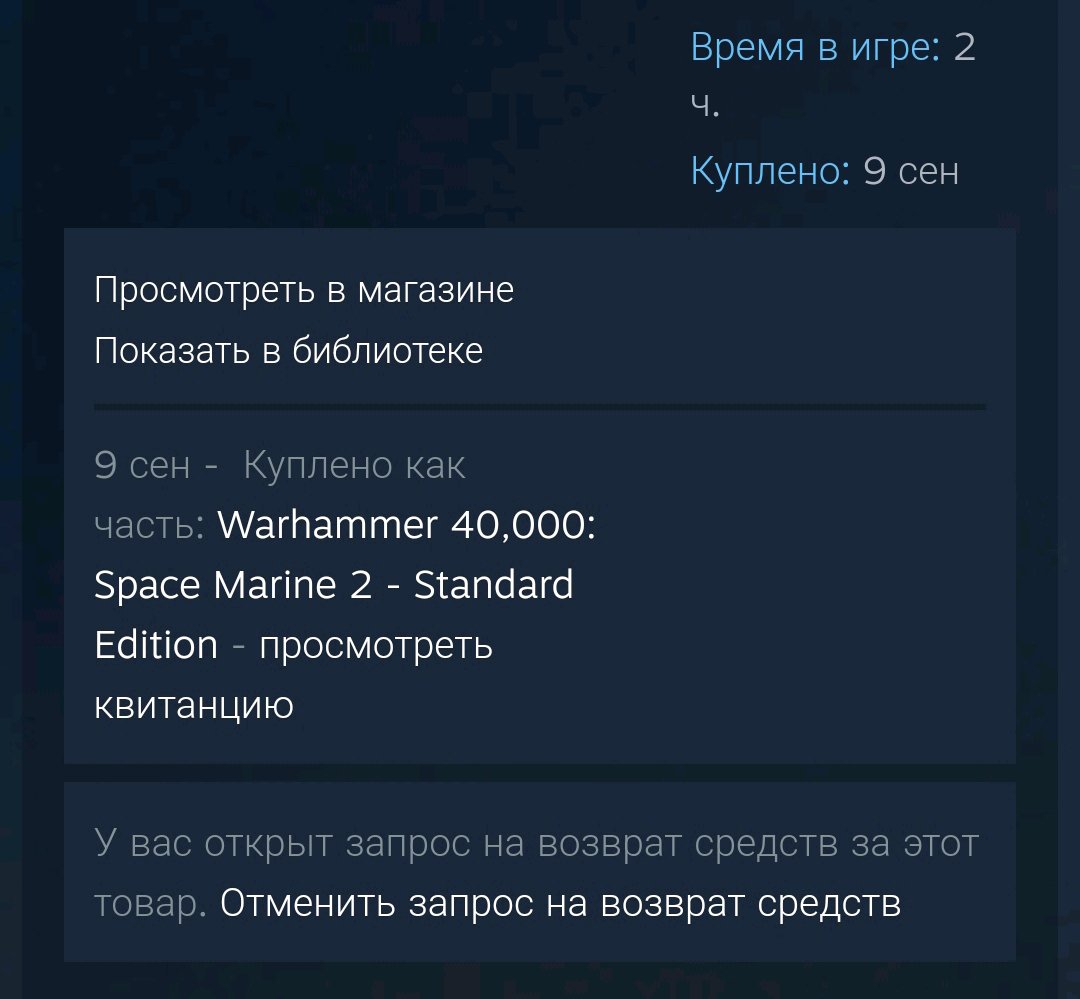This screenshot has height=999, width=1080.
Task: Click 'Отменить запрос на возврат средств'
Action: pos(560,903)
